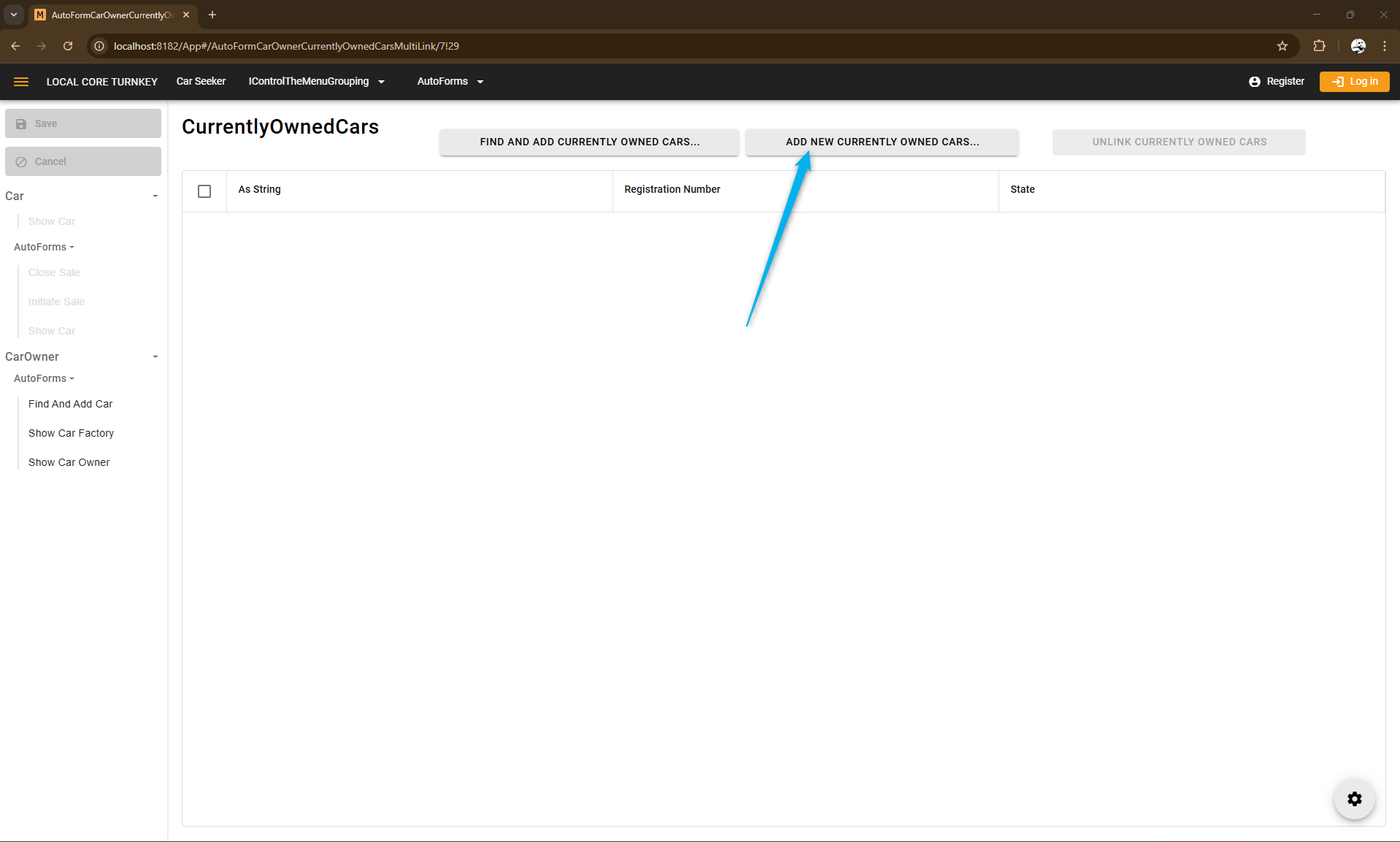Bookmark this page with the star icon
Screen dimensions: 1400x842
[x=1282, y=46]
